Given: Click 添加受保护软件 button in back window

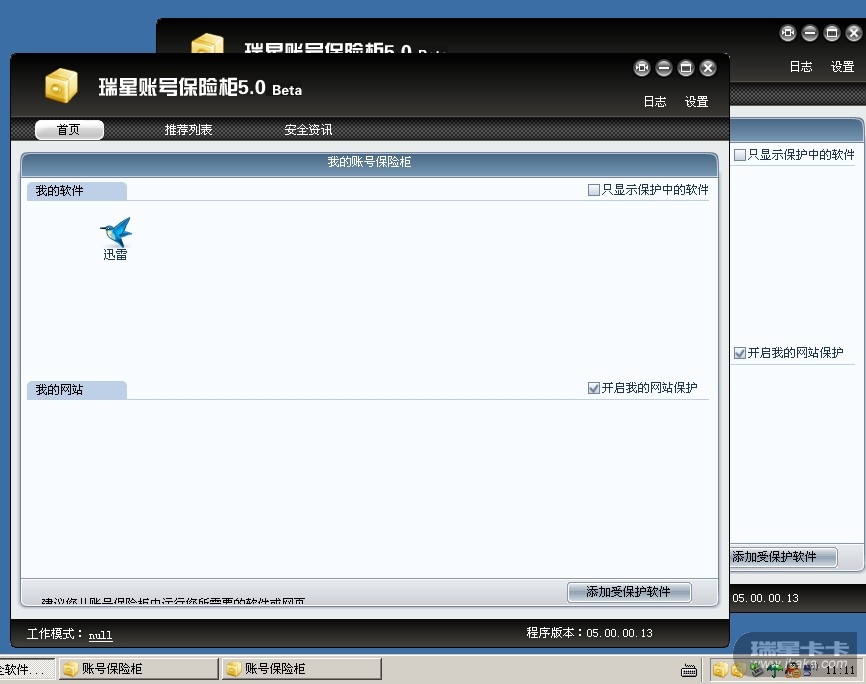Looking at the screenshot, I should point(783,556).
